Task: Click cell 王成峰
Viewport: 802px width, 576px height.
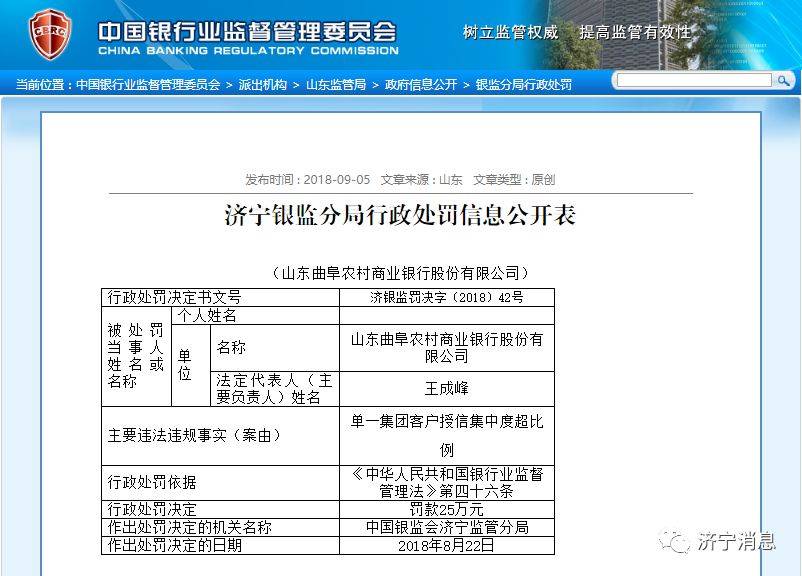Action: [447, 389]
